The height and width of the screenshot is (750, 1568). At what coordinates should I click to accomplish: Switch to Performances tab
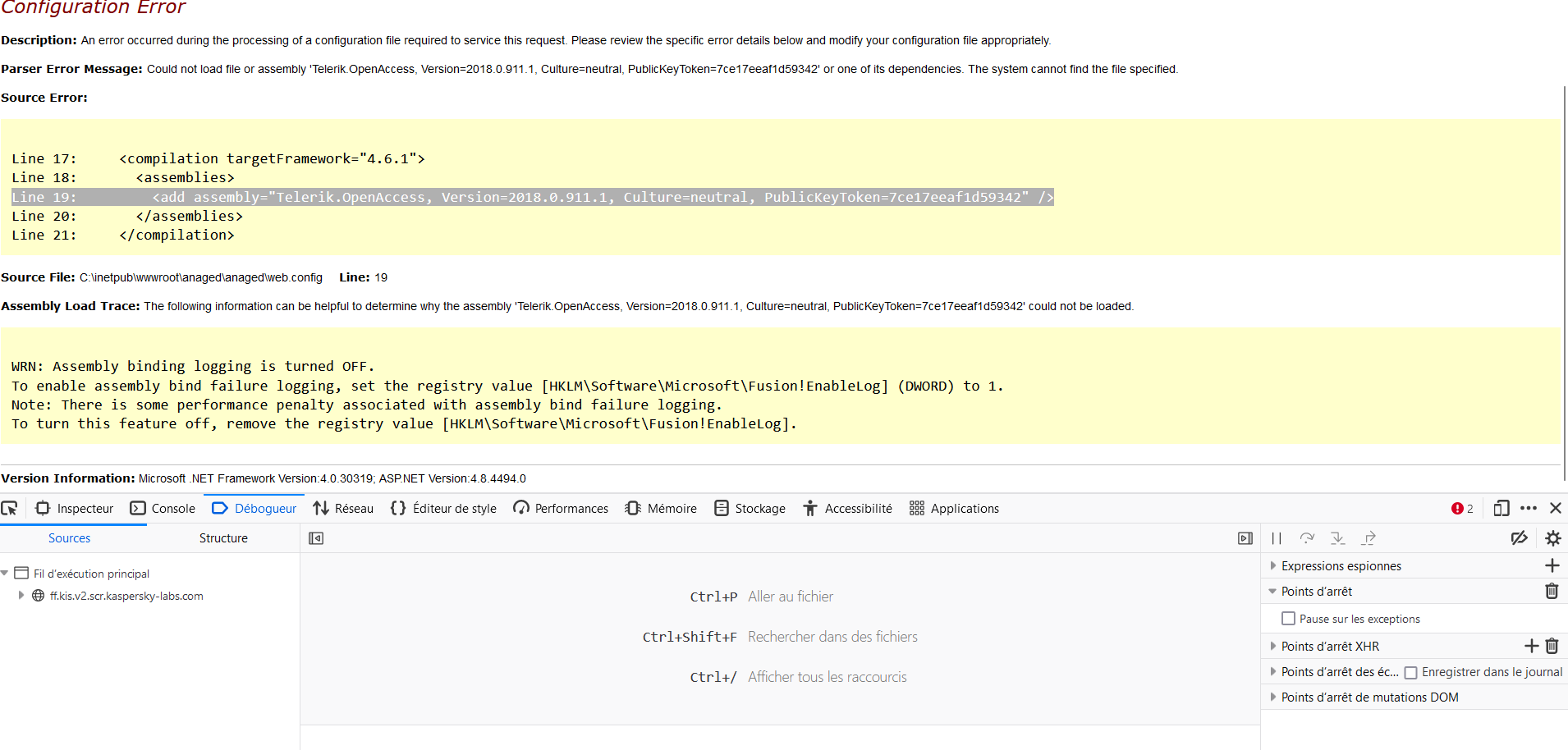[561, 509]
